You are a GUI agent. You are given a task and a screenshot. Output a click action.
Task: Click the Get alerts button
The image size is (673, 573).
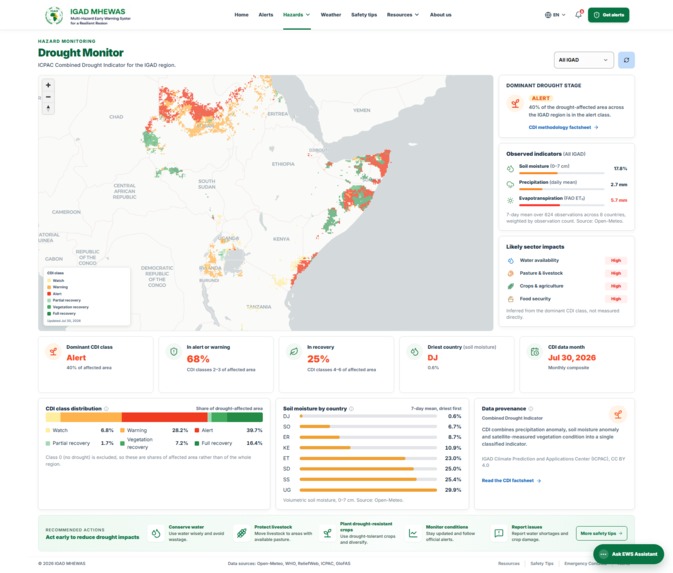tap(608, 15)
